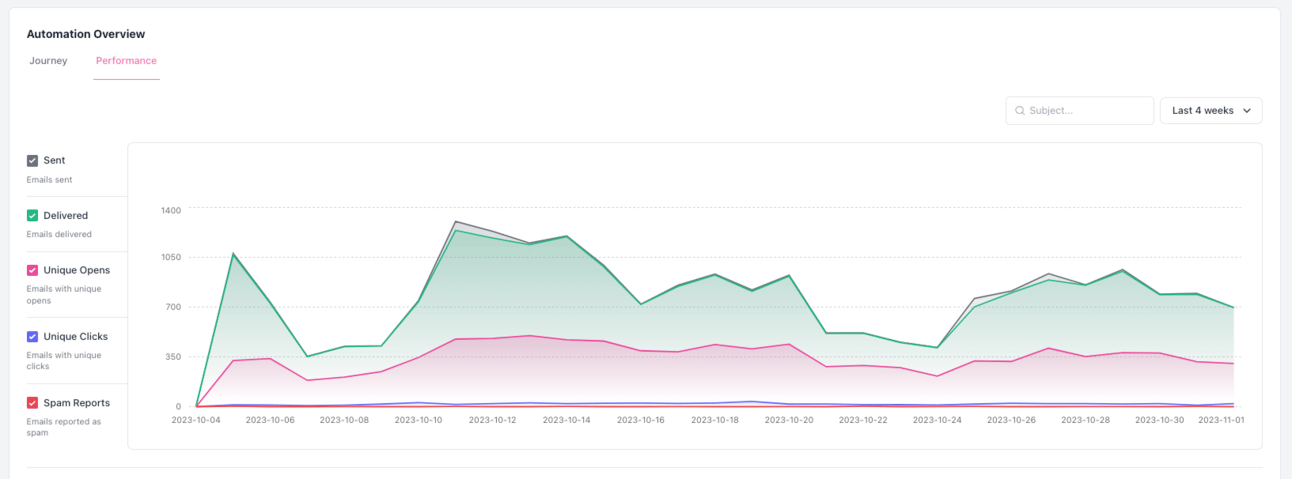
Task: Click the 2023-10-24 date on x-axis
Action: click(x=938, y=420)
